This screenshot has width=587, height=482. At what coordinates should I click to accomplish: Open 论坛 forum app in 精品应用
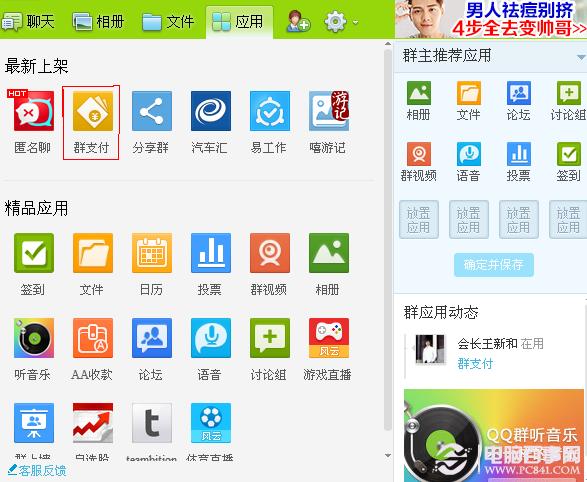coord(152,338)
